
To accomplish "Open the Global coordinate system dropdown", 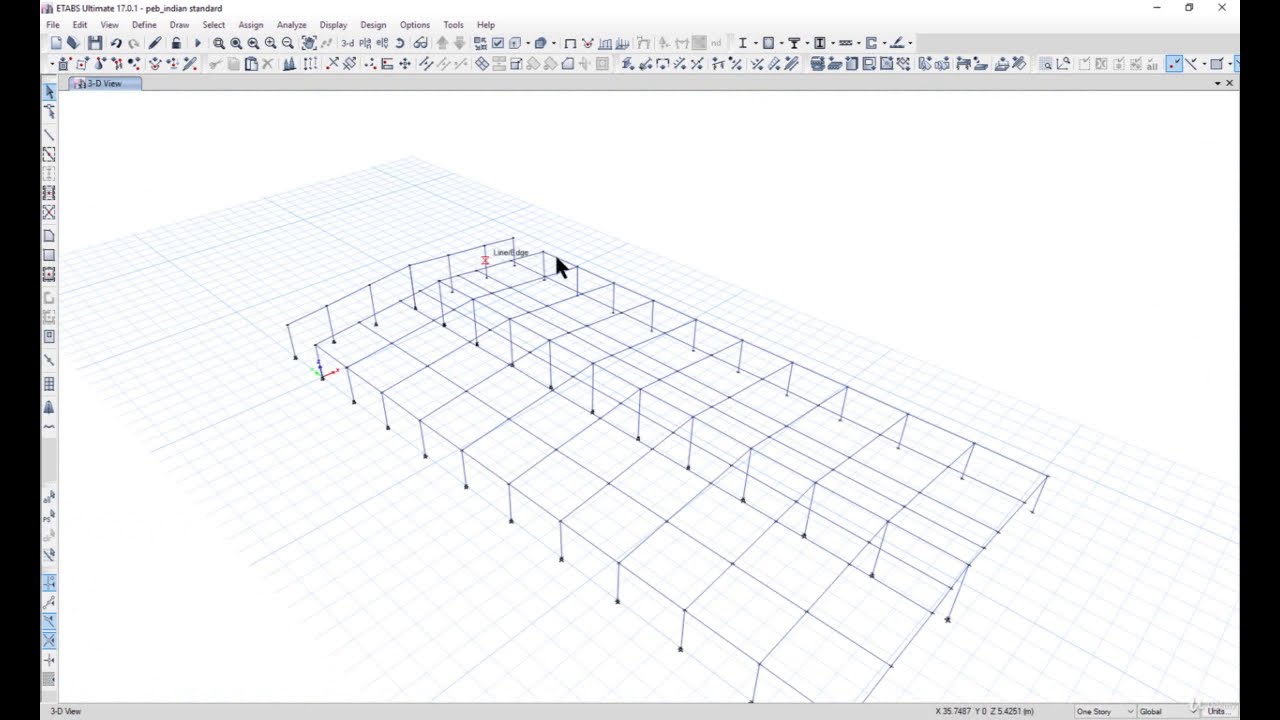I will [1168, 711].
